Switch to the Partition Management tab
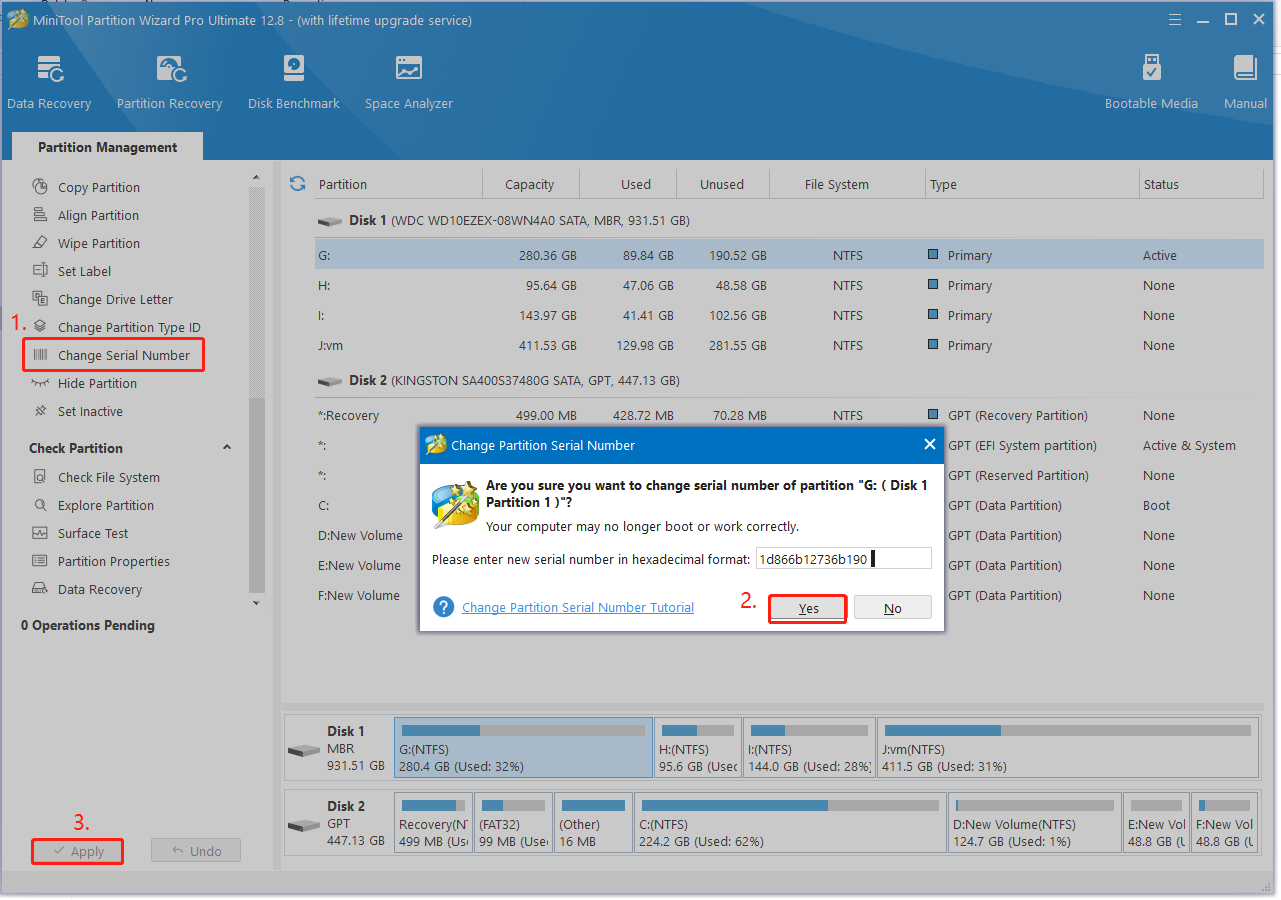Screen dimensions: 1281x900 (x=107, y=147)
